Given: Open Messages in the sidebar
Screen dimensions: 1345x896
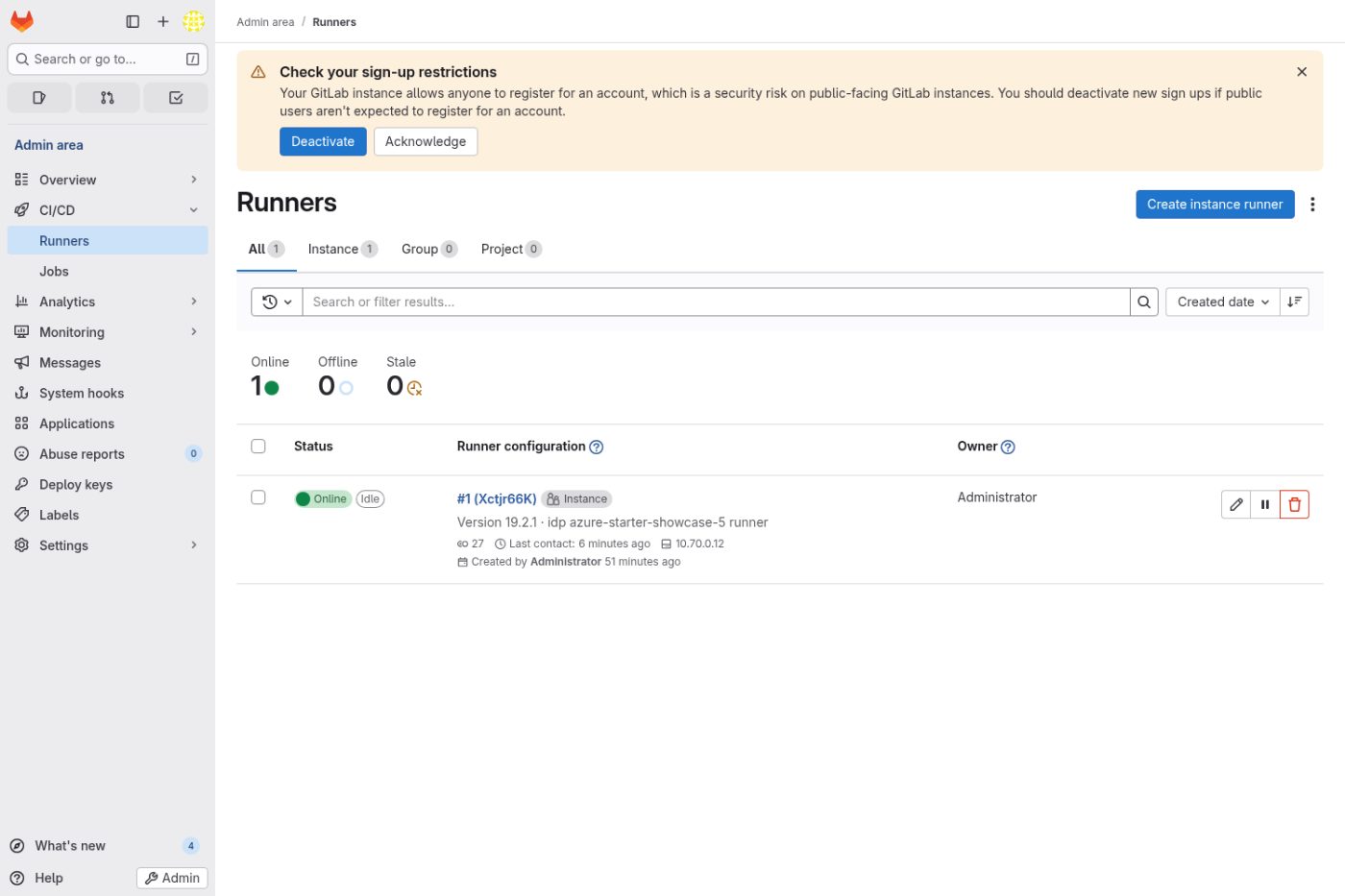Looking at the screenshot, I should tap(108, 362).
